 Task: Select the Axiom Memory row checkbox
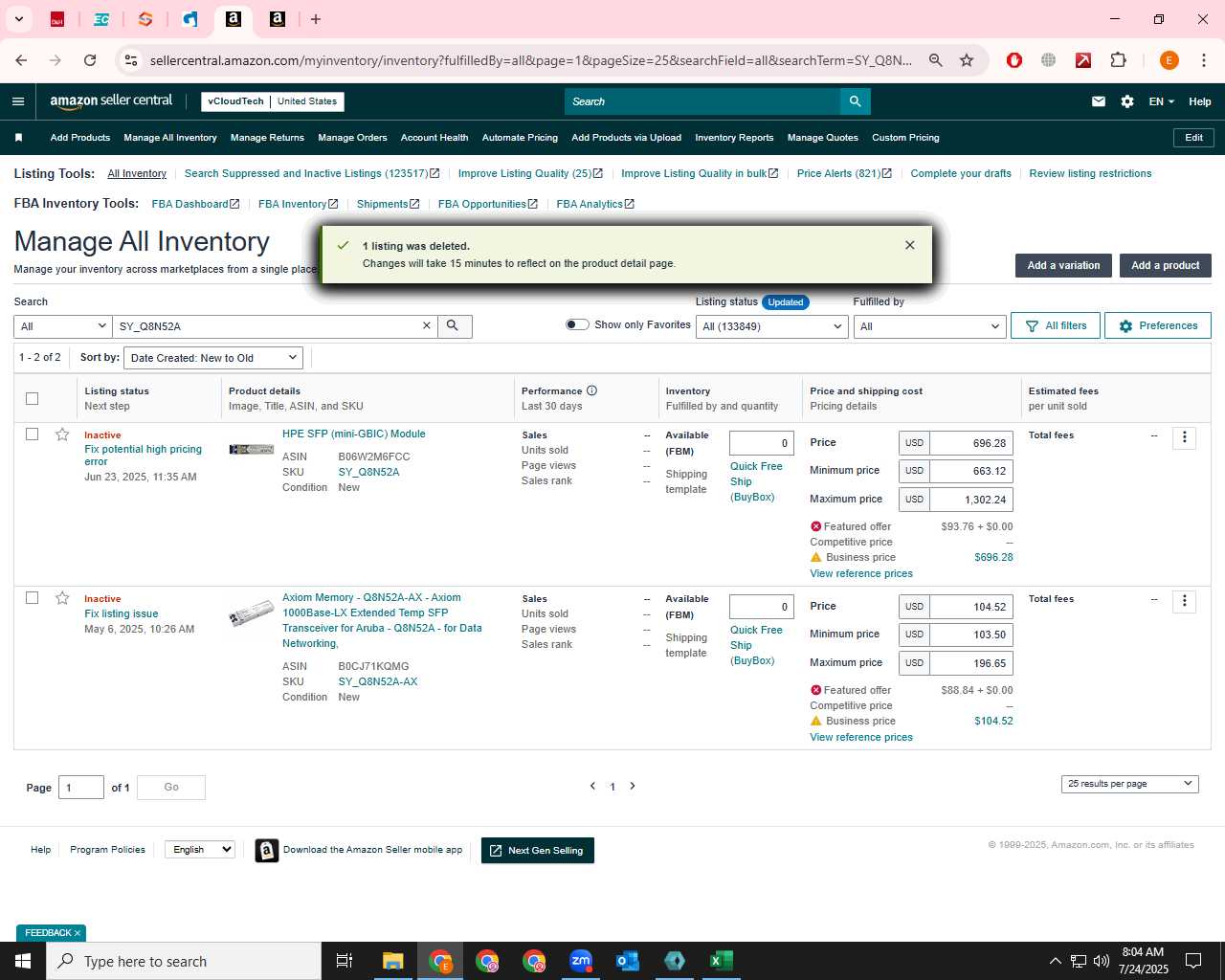tap(32, 598)
